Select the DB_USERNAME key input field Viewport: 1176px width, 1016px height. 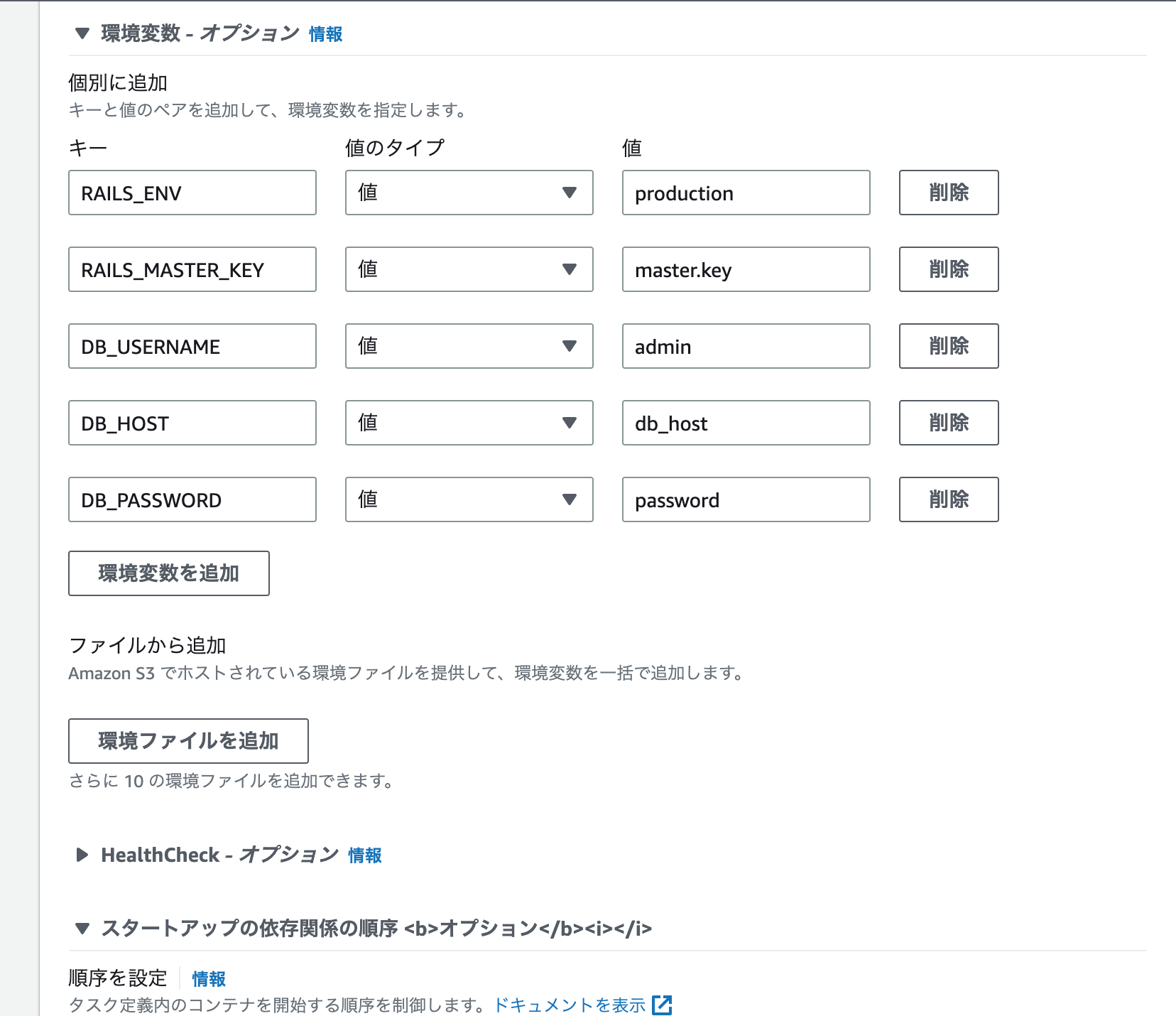tap(192, 346)
